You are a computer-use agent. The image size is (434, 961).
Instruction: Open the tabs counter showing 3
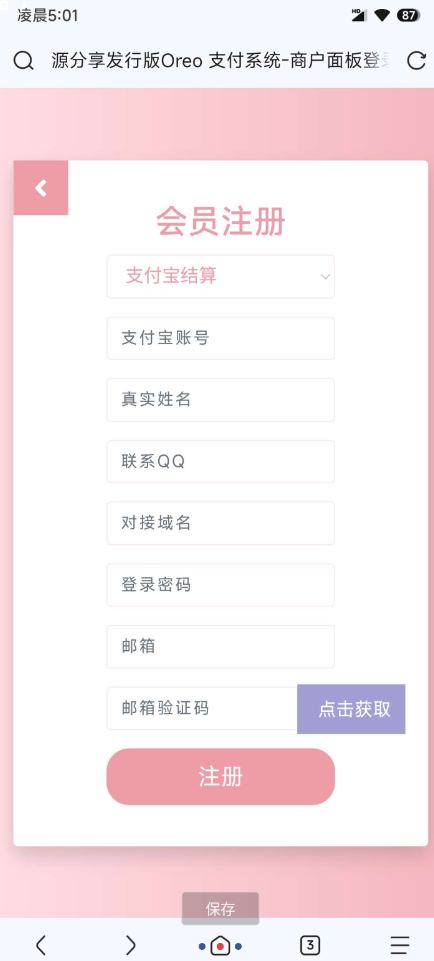310,945
